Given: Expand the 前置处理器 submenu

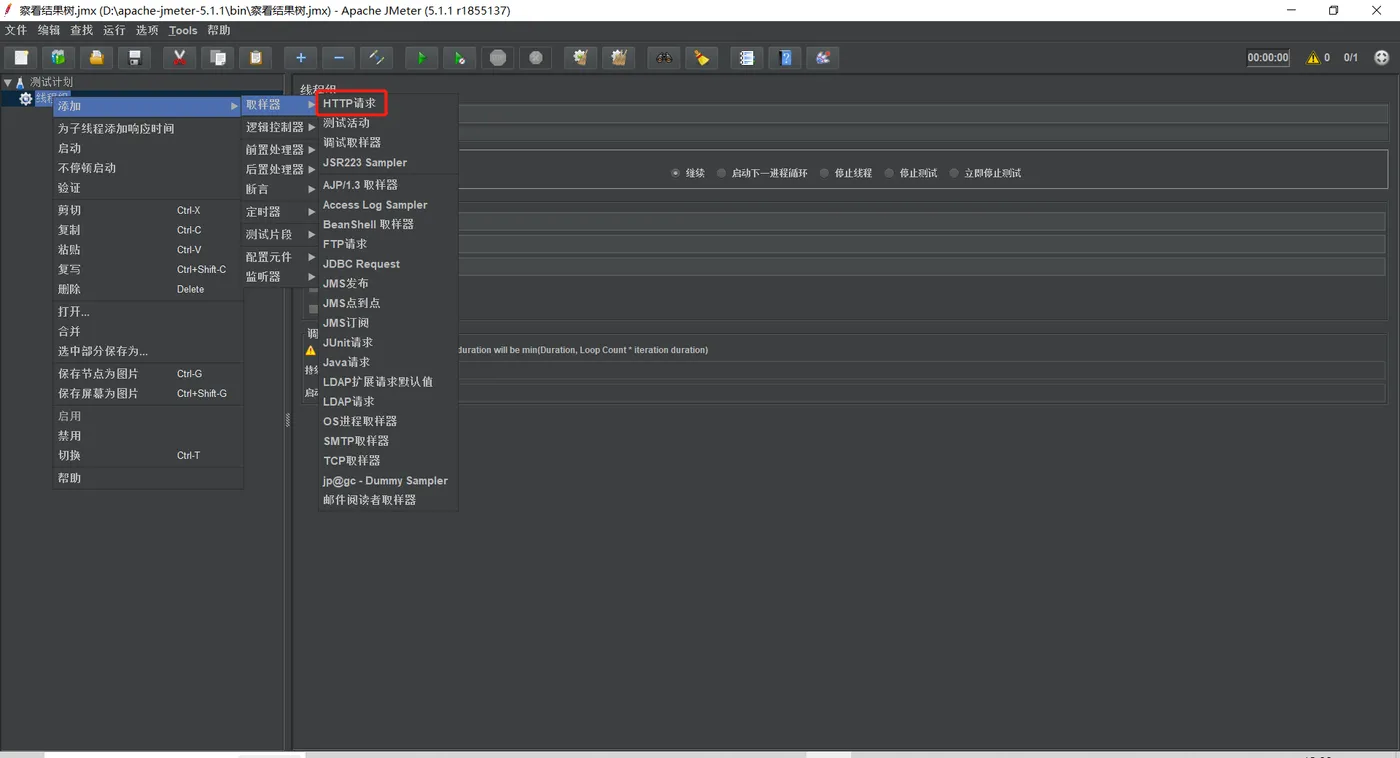Looking at the screenshot, I should pos(280,149).
